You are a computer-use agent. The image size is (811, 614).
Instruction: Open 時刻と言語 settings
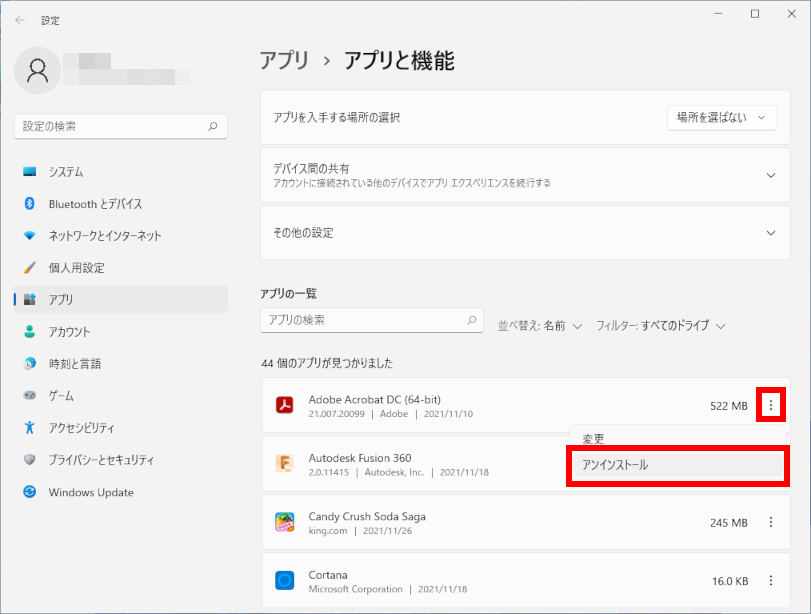(74, 364)
